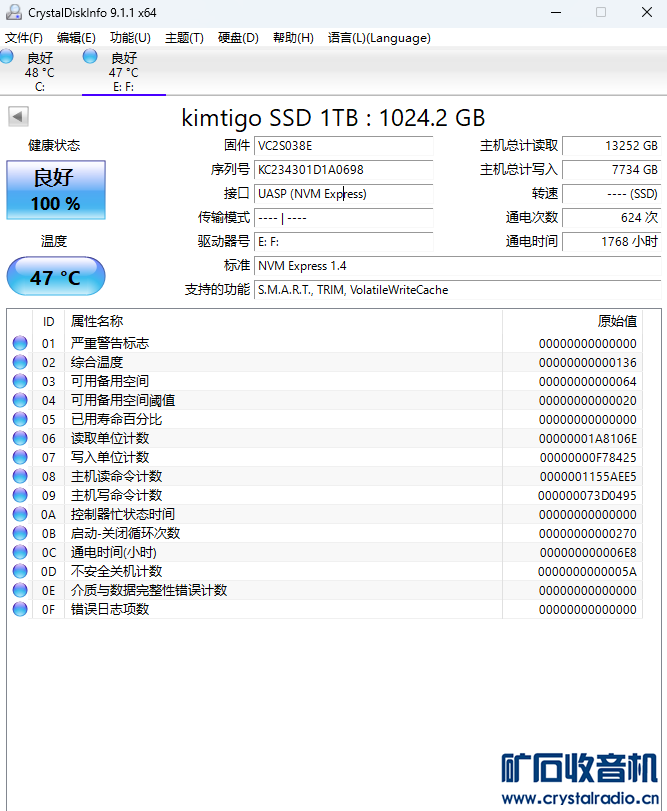
Task: Open the 帮助(H) menu
Action: point(293,38)
